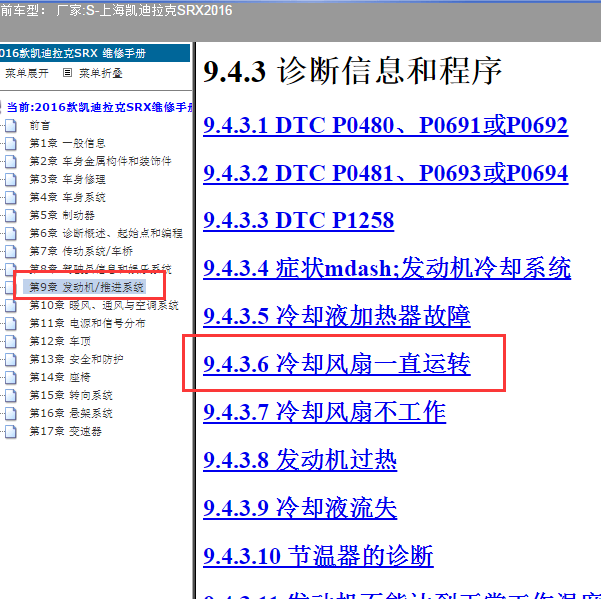Select tree item 前言
Image resolution: width=601 pixels, height=599 pixels.
pyautogui.click(x=39, y=125)
